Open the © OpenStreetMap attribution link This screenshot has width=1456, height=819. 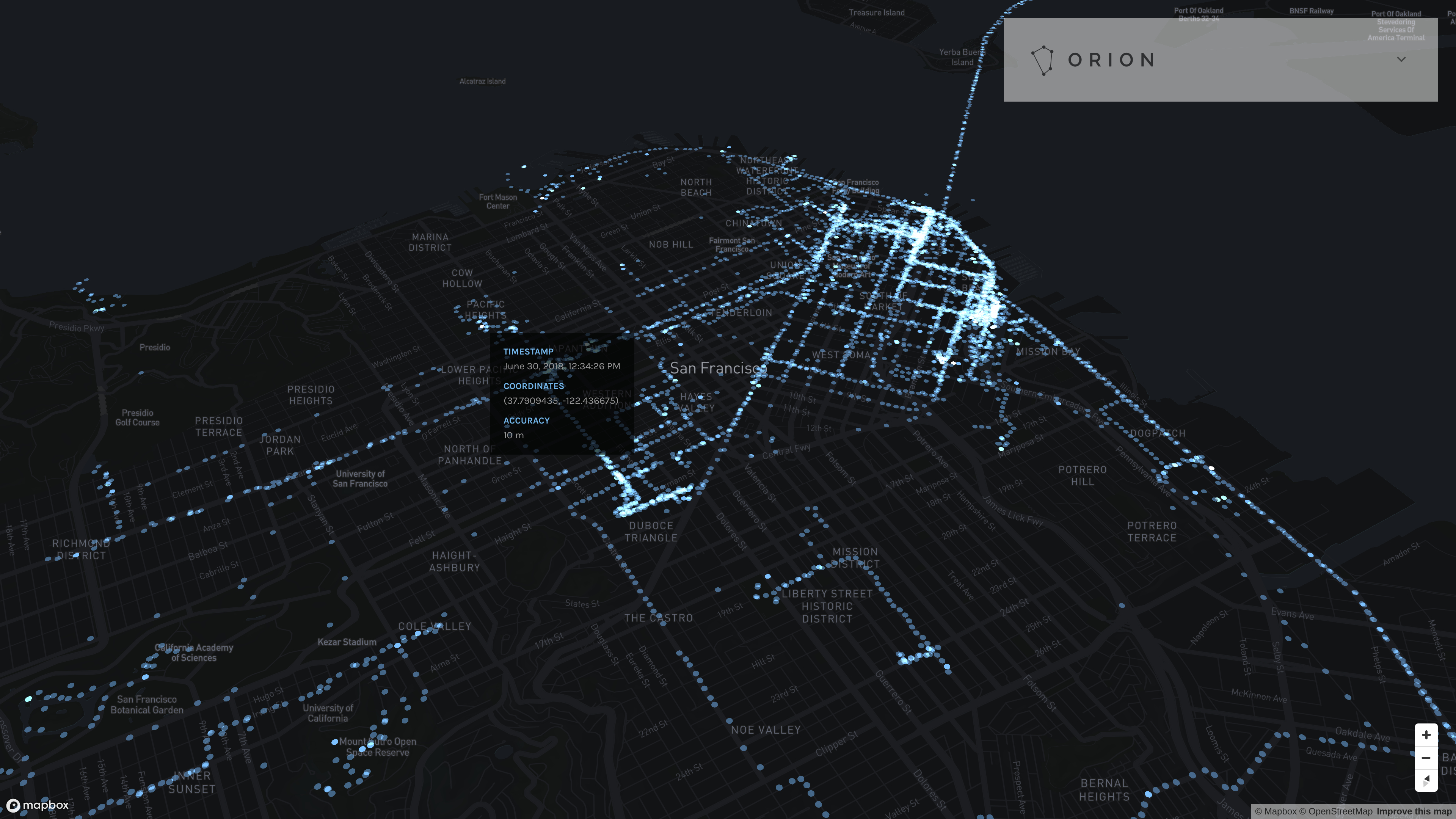pos(1335,811)
